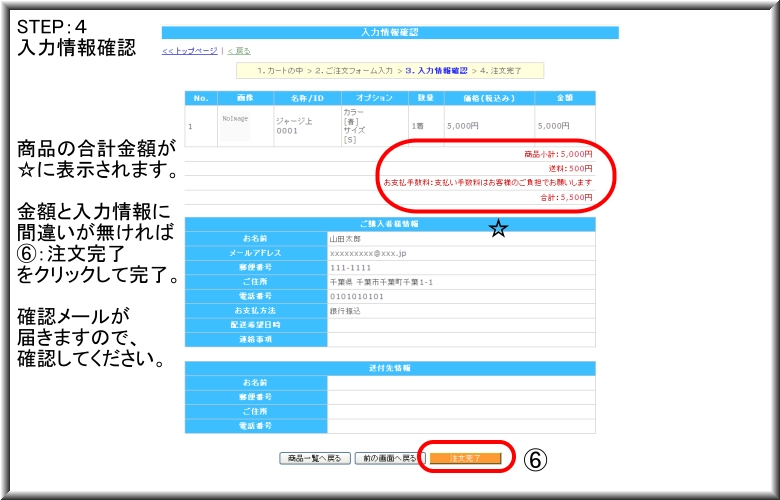Click the orange 注文完了 button
The height and width of the screenshot is (500, 780).
click(x=465, y=458)
